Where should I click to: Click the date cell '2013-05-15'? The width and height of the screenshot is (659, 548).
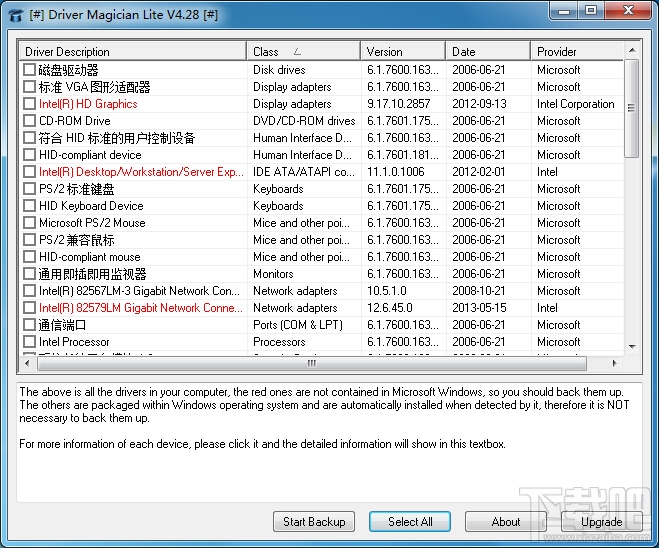pyautogui.click(x=480, y=308)
